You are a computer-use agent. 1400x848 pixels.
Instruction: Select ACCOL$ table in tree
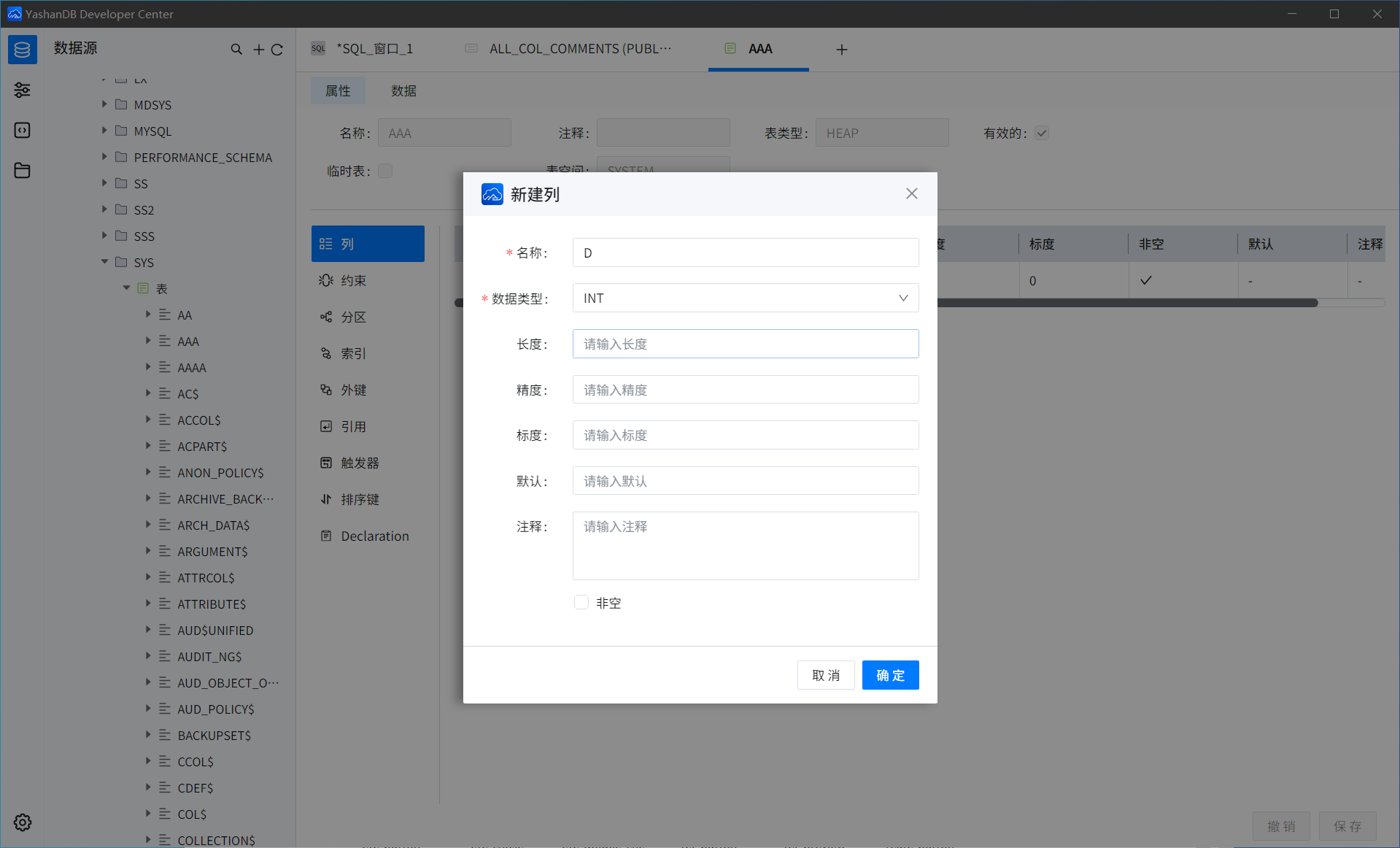point(198,420)
